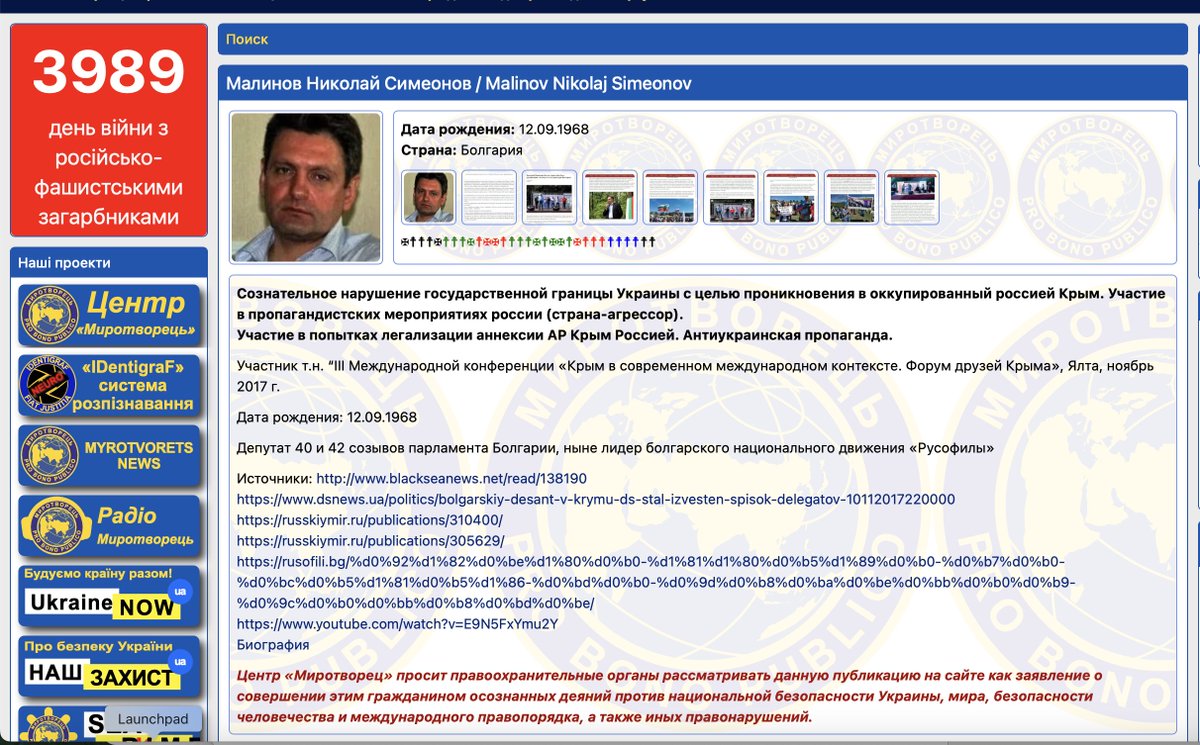The width and height of the screenshot is (1200, 745).
Task: Open the Поиск search link
Action: point(247,39)
